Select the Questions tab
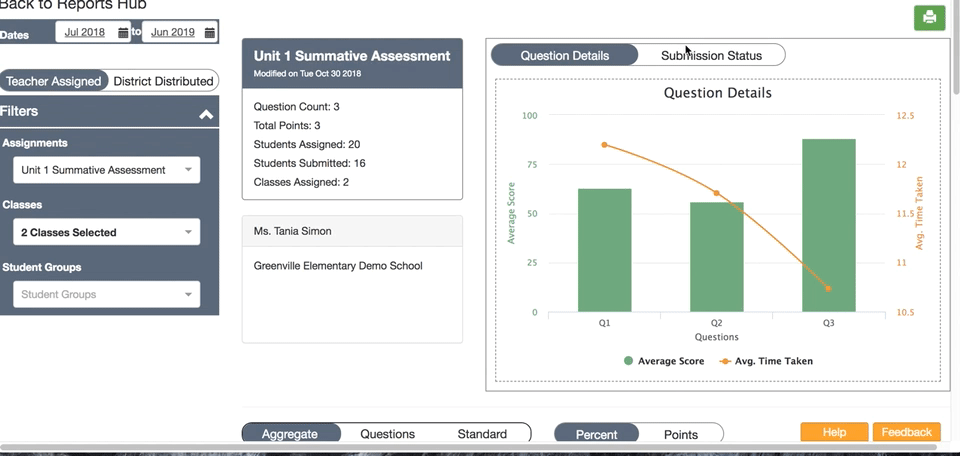The width and height of the screenshot is (960, 456). pos(388,434)
